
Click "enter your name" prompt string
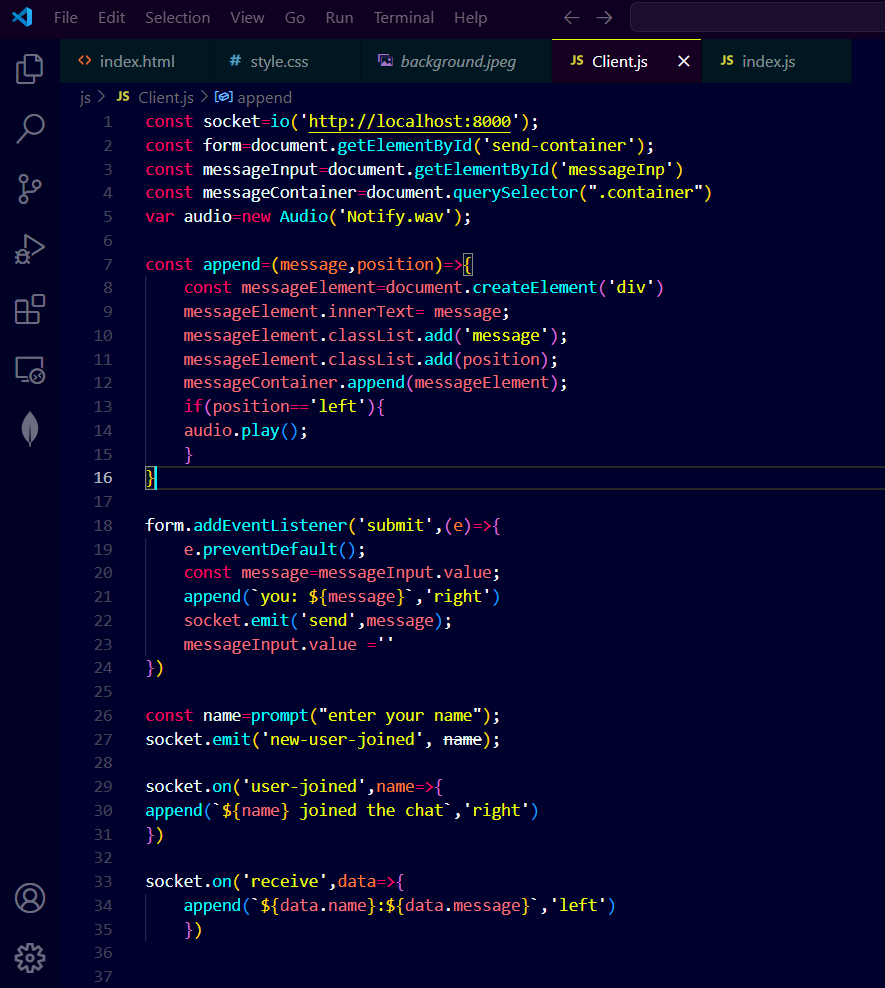click(x=400, y=716)
